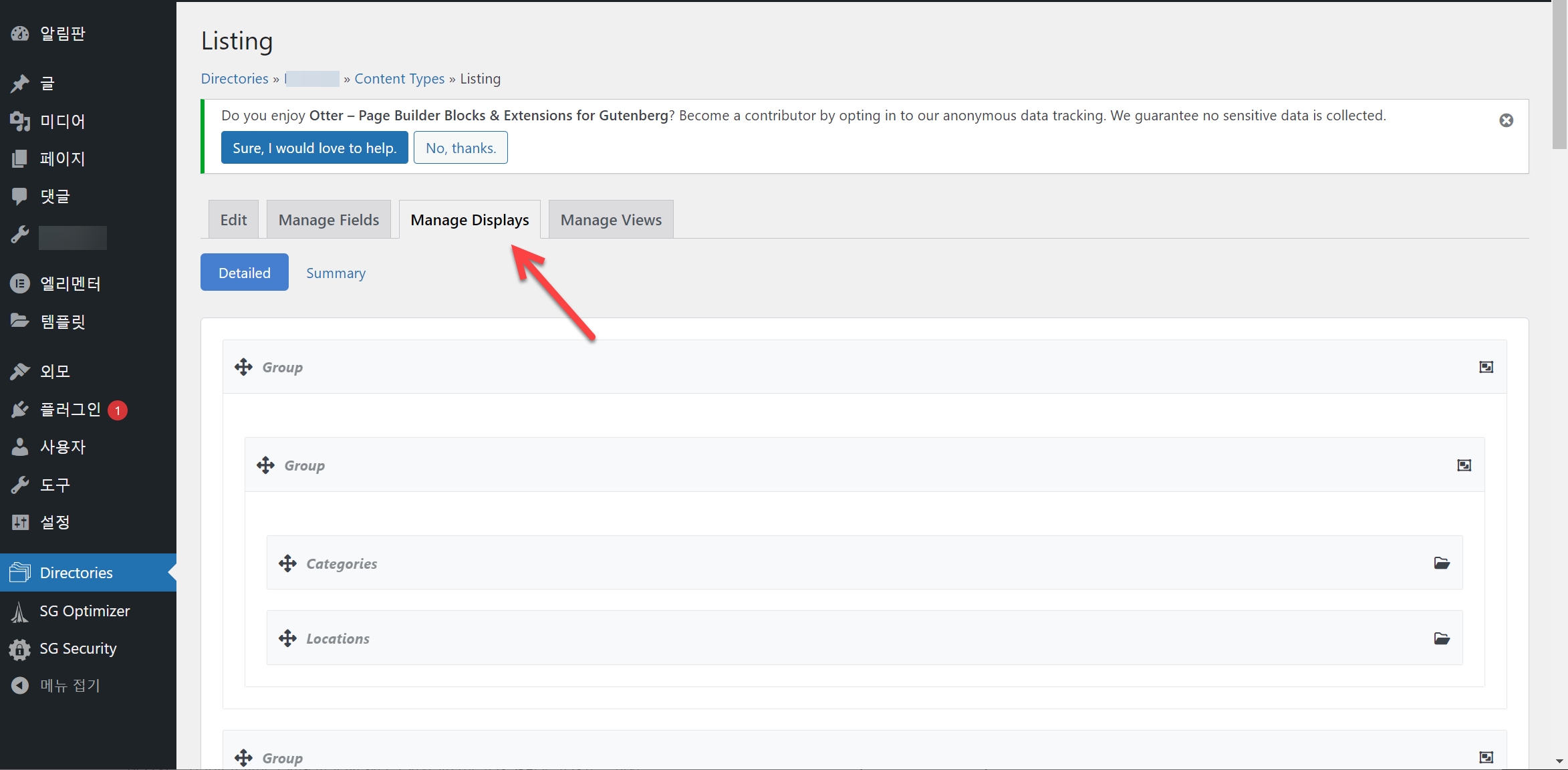Click the top Group's settings icon
This screenshot has height=770, width=1568.
[1486, 367]
